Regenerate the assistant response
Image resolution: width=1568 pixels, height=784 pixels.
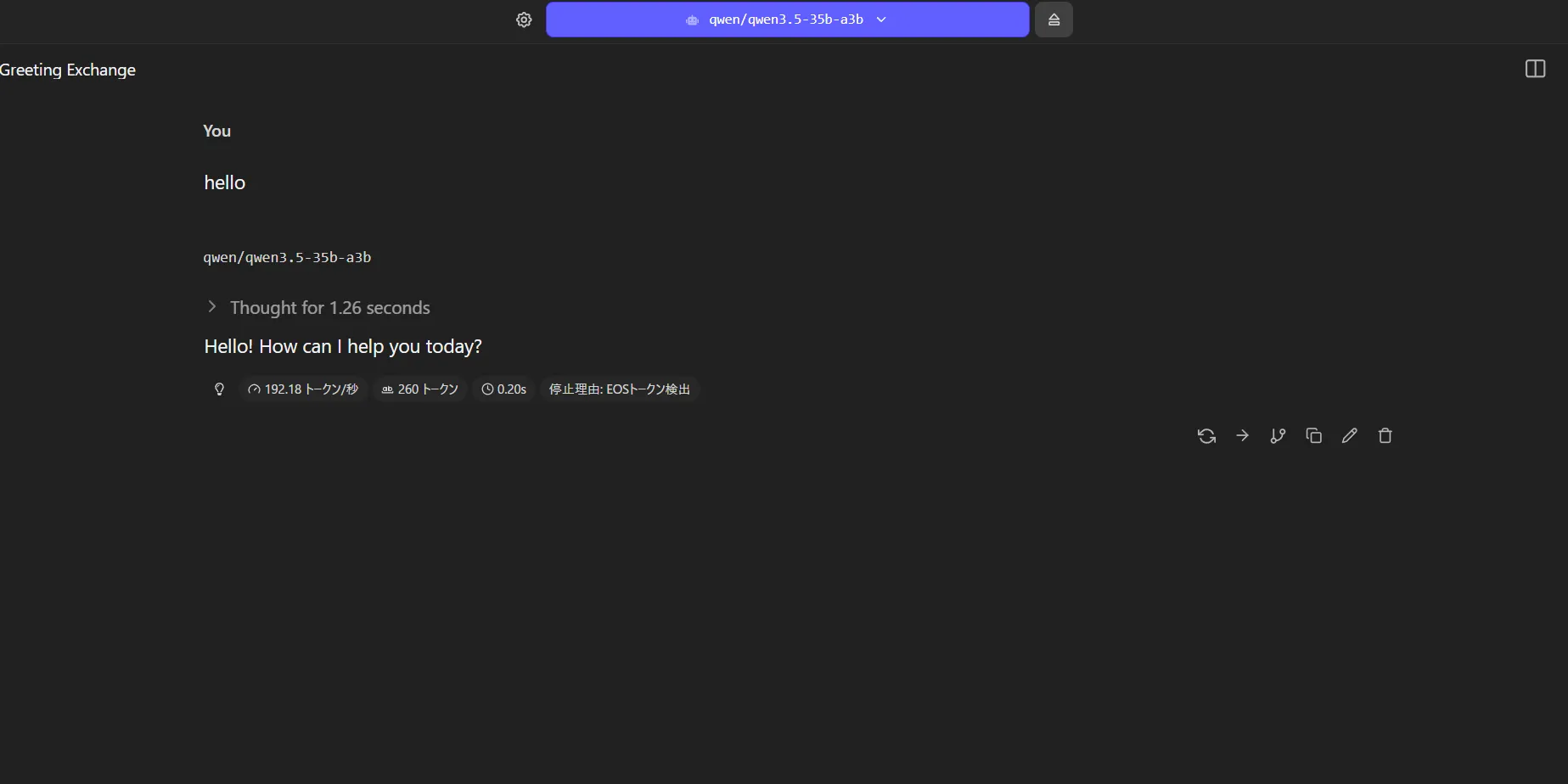click(x=1206, y=436)
